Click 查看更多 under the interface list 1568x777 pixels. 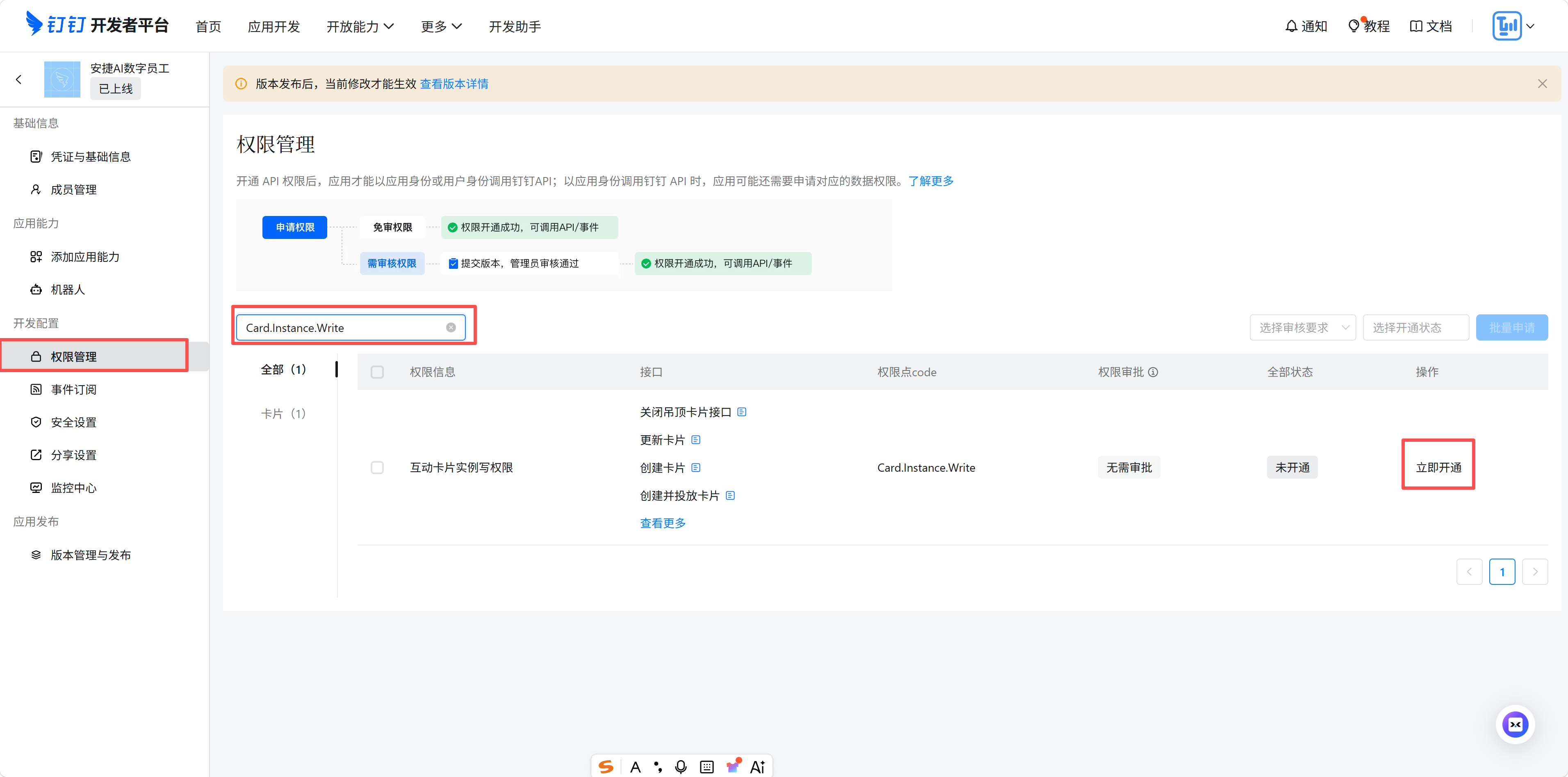662,523
